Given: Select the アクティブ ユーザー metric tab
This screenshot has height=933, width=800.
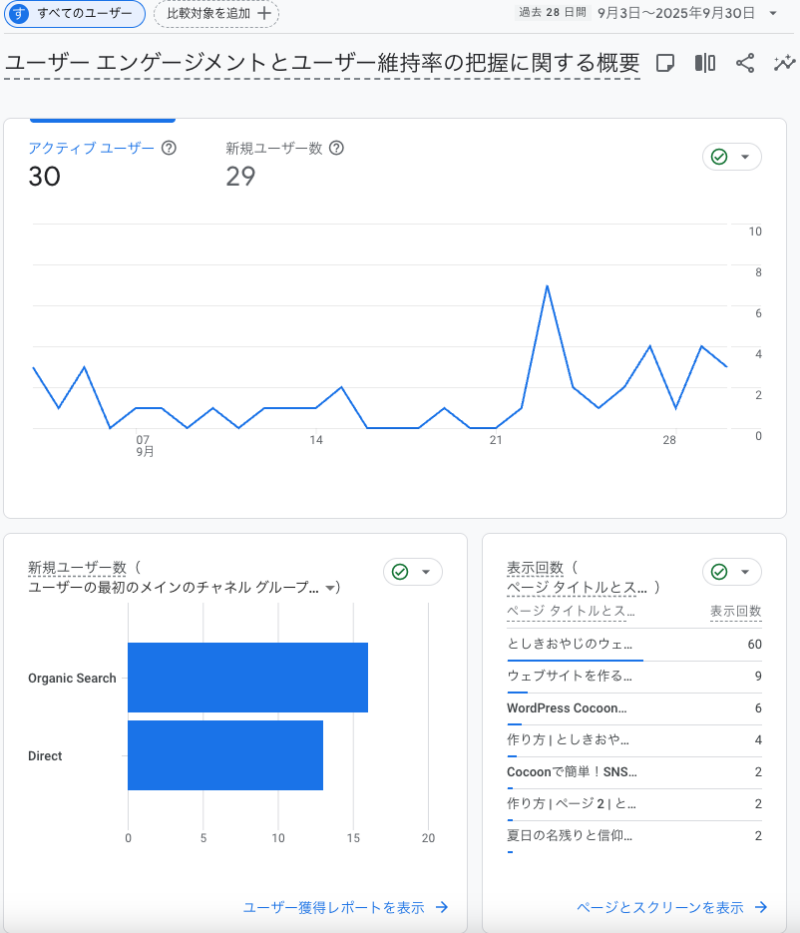Looking at the screenshot, I should click(x=92, y=148).
